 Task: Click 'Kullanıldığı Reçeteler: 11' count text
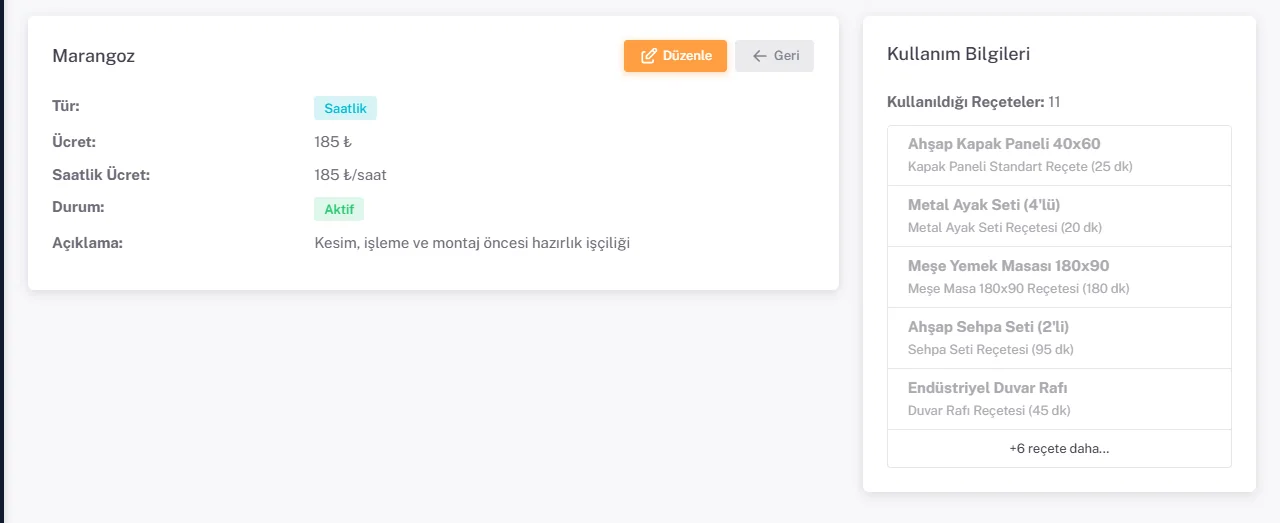point(973,102)
